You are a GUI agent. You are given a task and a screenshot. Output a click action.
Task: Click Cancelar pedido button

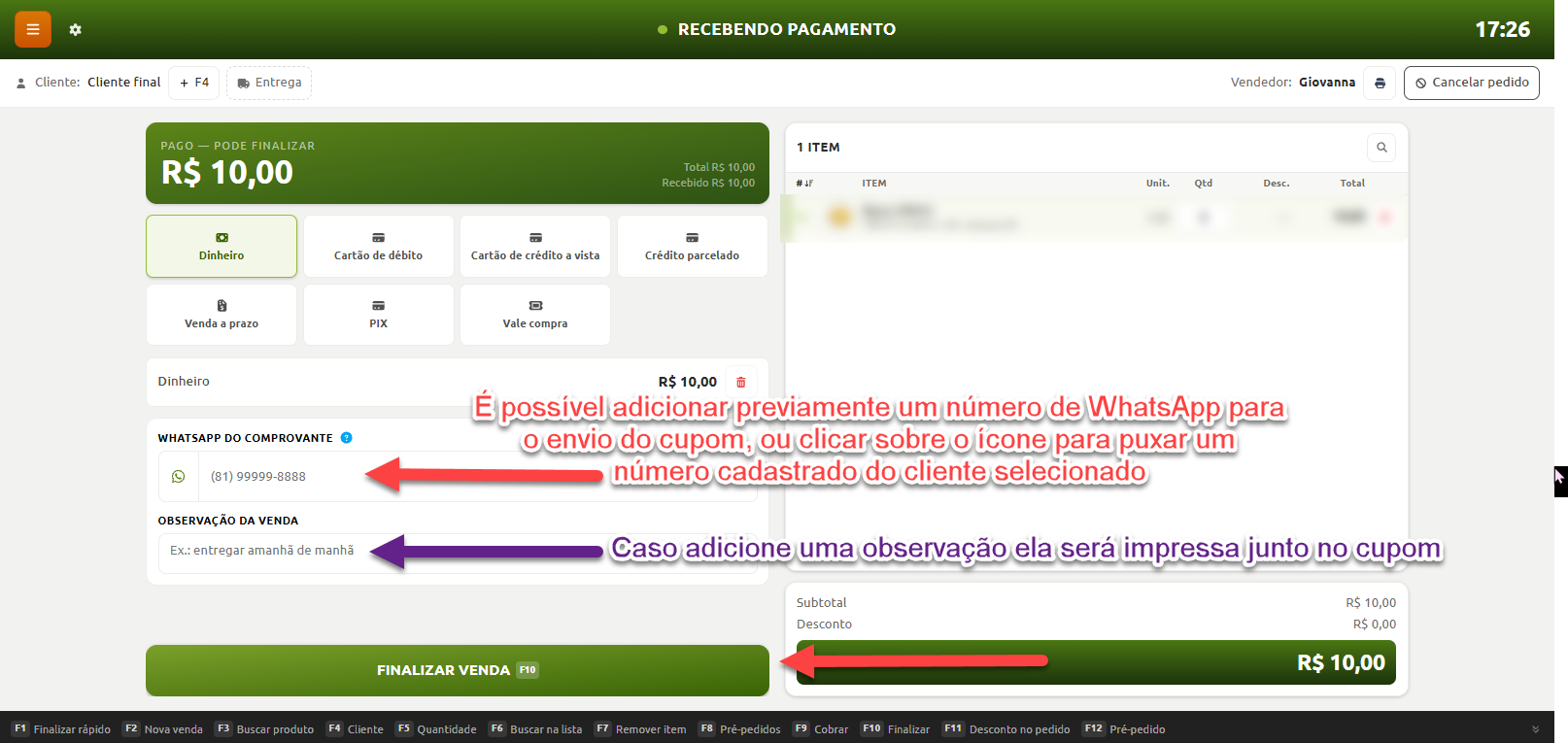(1472, 83)
